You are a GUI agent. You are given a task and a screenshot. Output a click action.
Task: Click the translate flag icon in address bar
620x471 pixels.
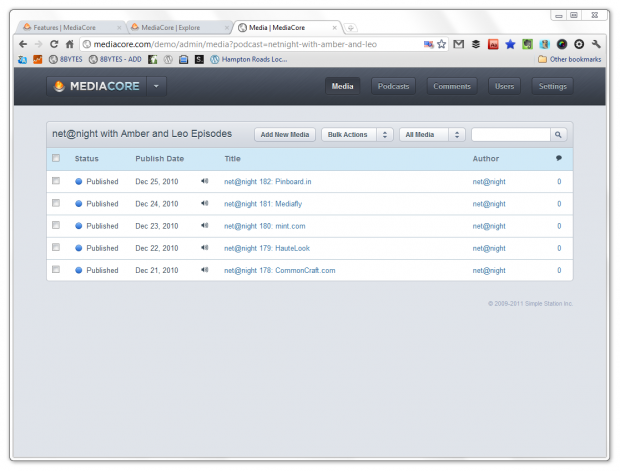[x=429, y=44]
